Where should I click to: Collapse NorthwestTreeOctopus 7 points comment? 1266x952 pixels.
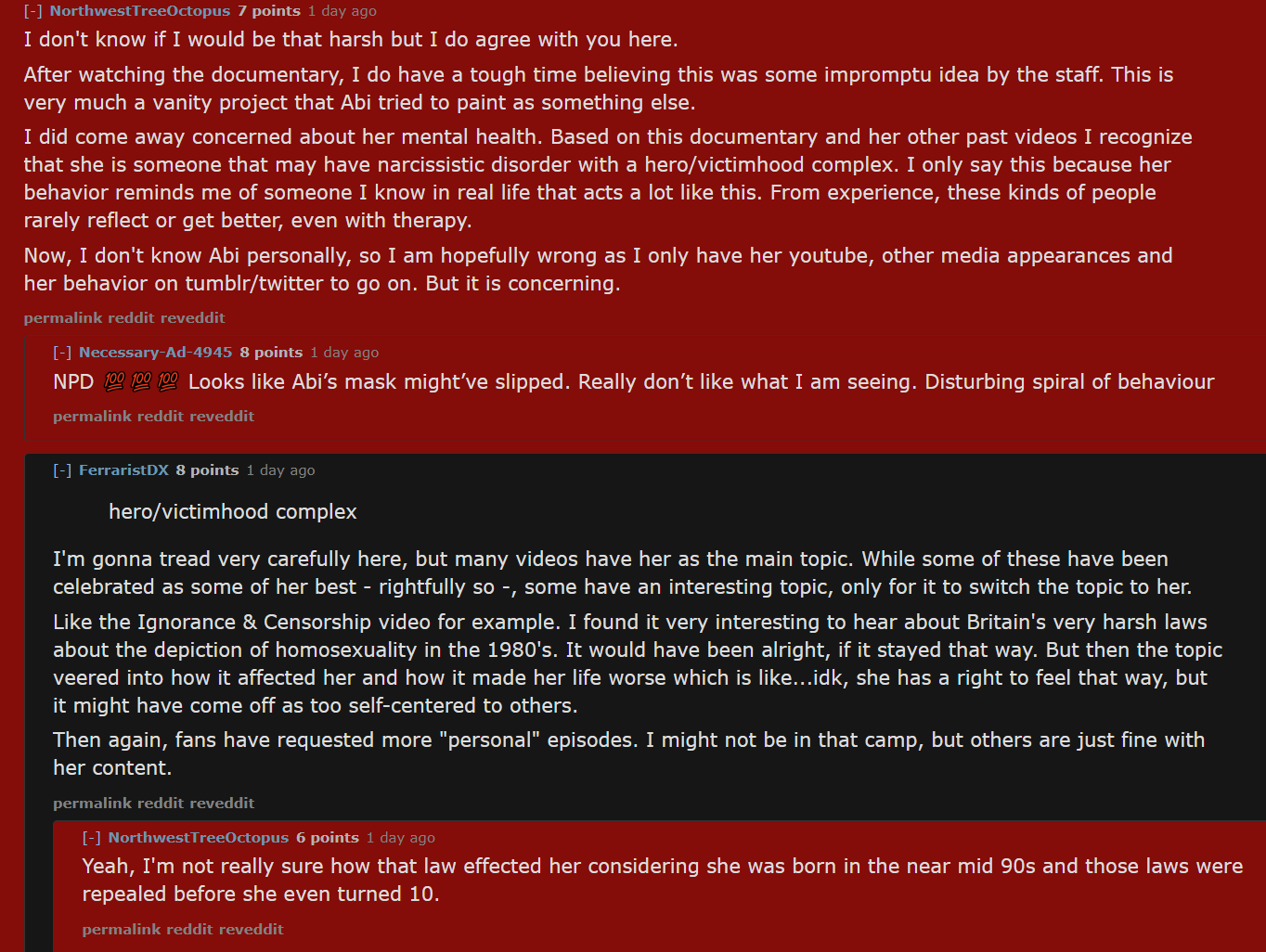click(x=32, y=11)
